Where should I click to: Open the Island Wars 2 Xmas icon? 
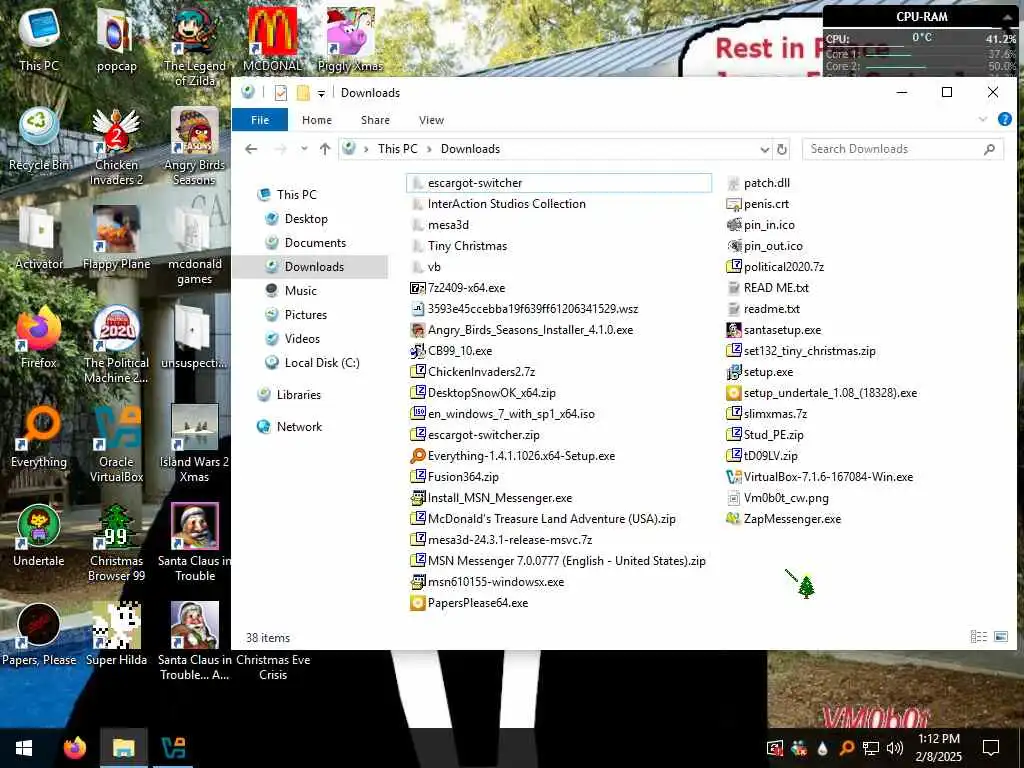pos(194,444)
